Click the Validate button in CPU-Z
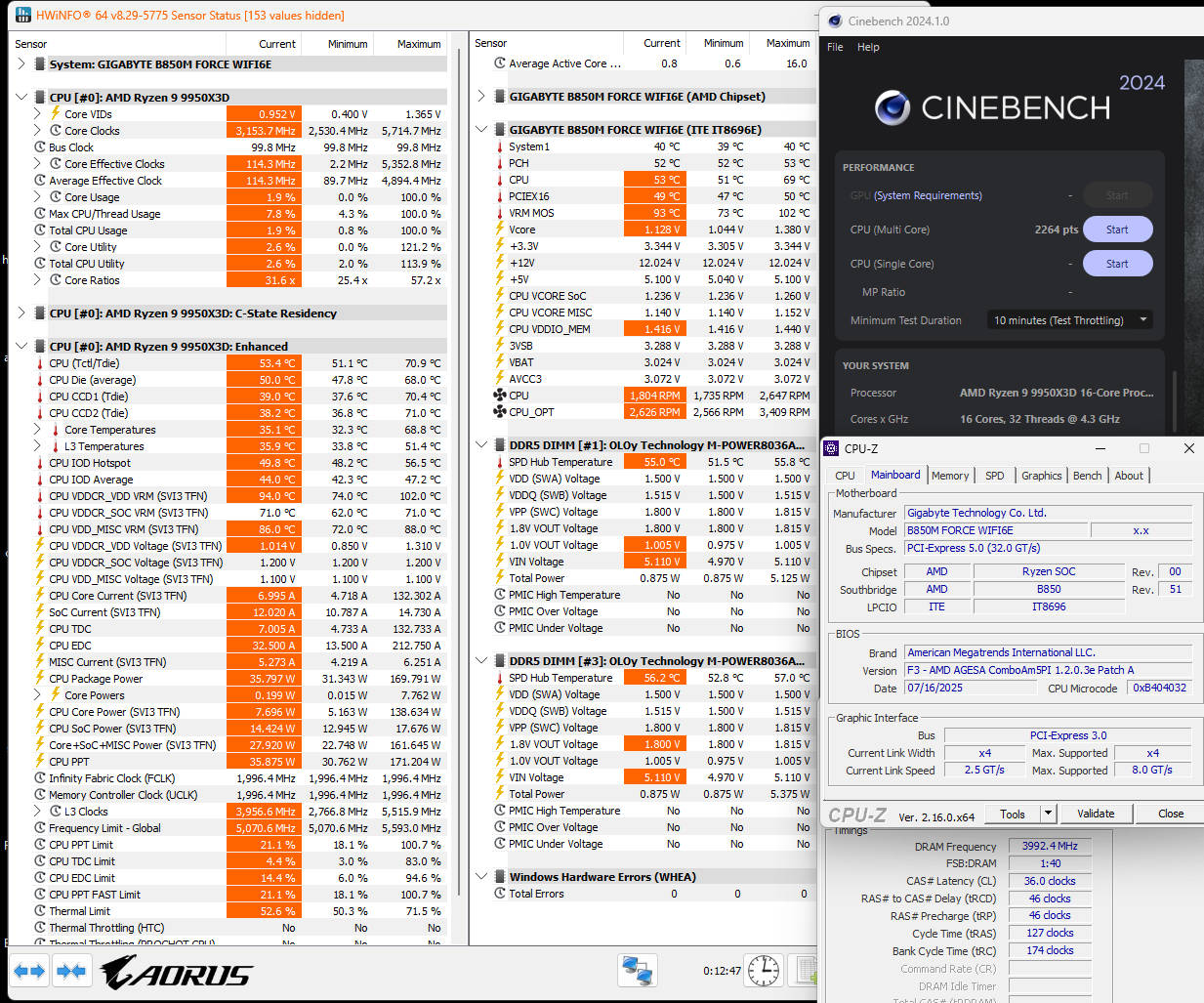This screenshot has width=1204, height=1003. coord(1096,814)
